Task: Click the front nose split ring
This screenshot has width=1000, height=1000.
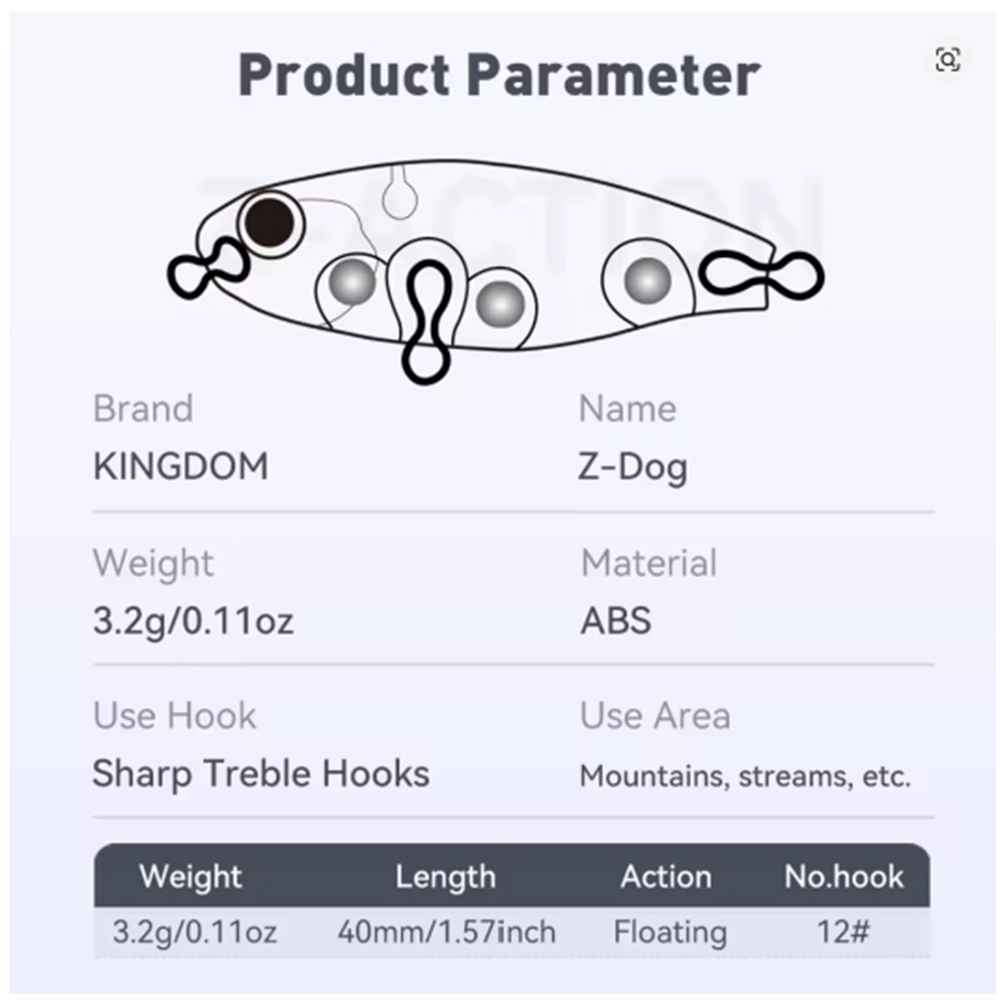Action: [207, 268]
